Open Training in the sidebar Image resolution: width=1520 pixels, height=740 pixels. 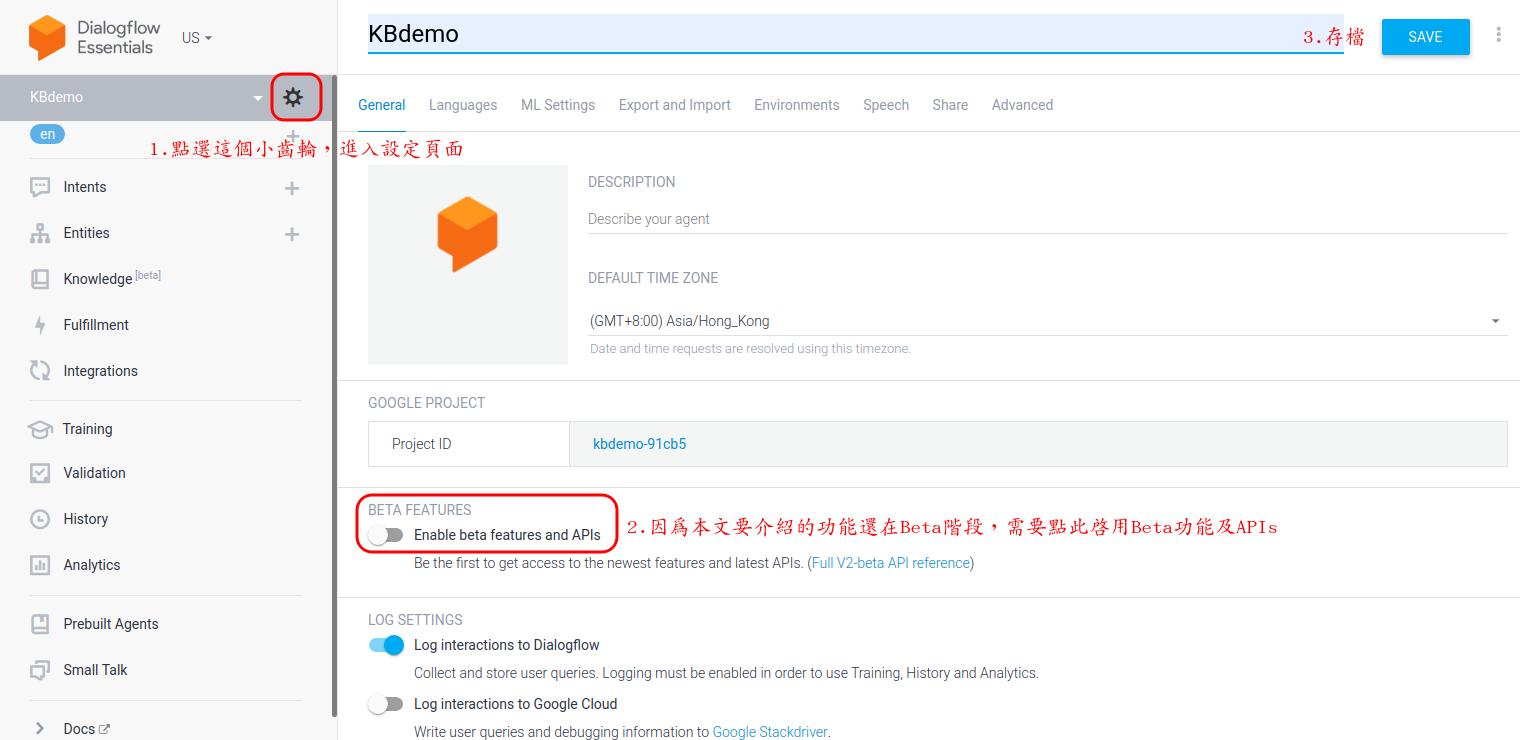click(x=88, y=429)
